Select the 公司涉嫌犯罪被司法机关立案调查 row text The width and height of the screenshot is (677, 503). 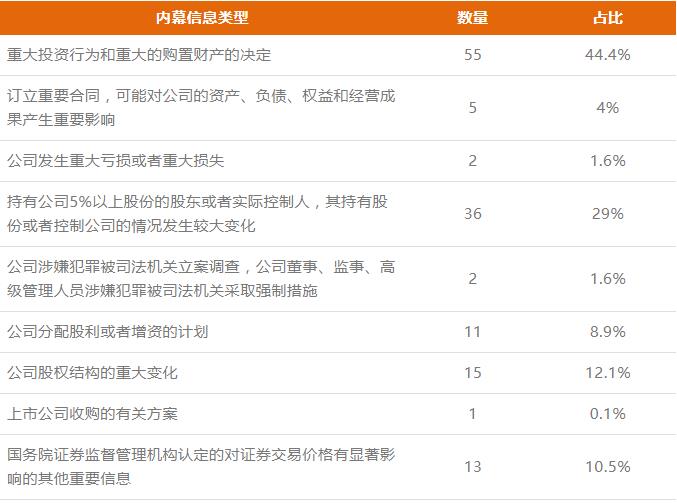tap(200, 279)
